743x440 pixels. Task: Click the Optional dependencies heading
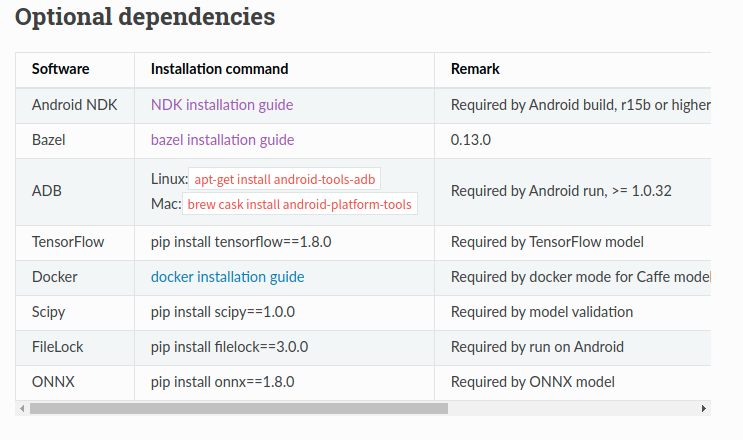tap(145, 17)
